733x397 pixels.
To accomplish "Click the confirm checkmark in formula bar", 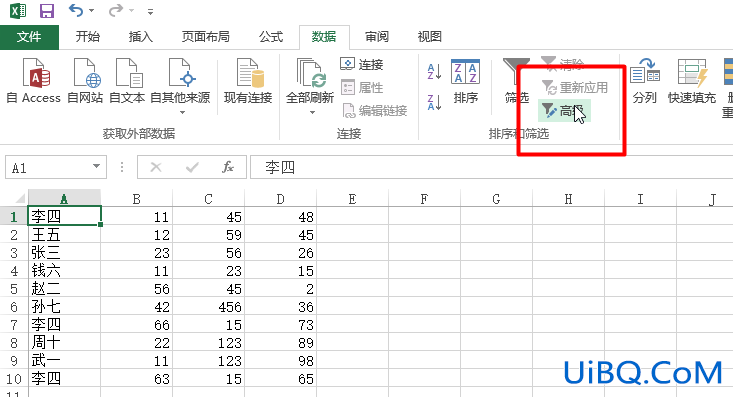I will coord(192,167).
